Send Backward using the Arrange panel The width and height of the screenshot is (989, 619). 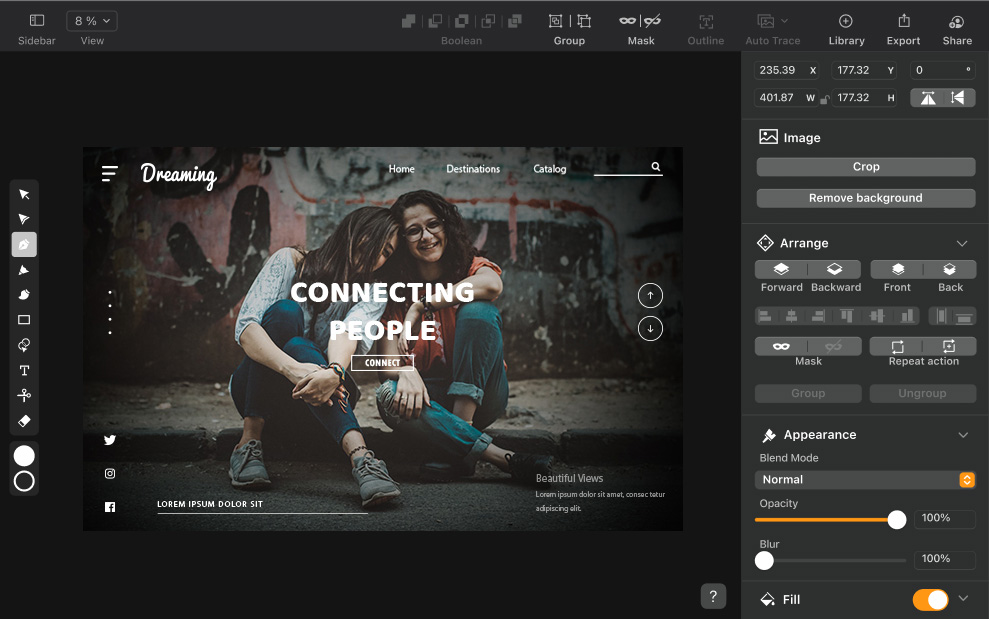point(834,269)
